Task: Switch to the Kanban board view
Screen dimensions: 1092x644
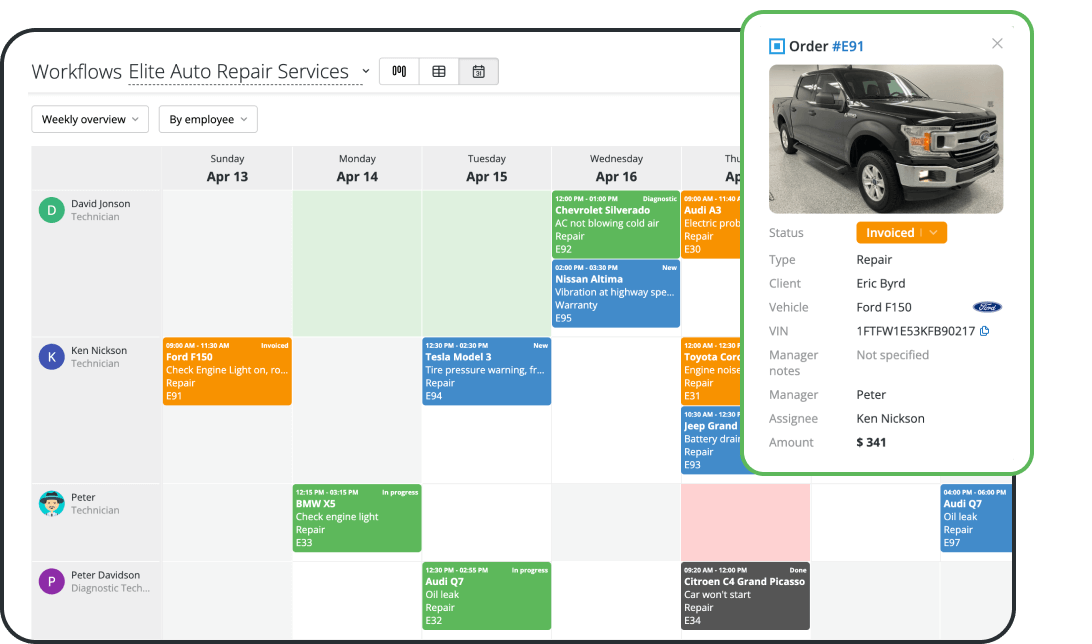Action: (x=399, y=71)
